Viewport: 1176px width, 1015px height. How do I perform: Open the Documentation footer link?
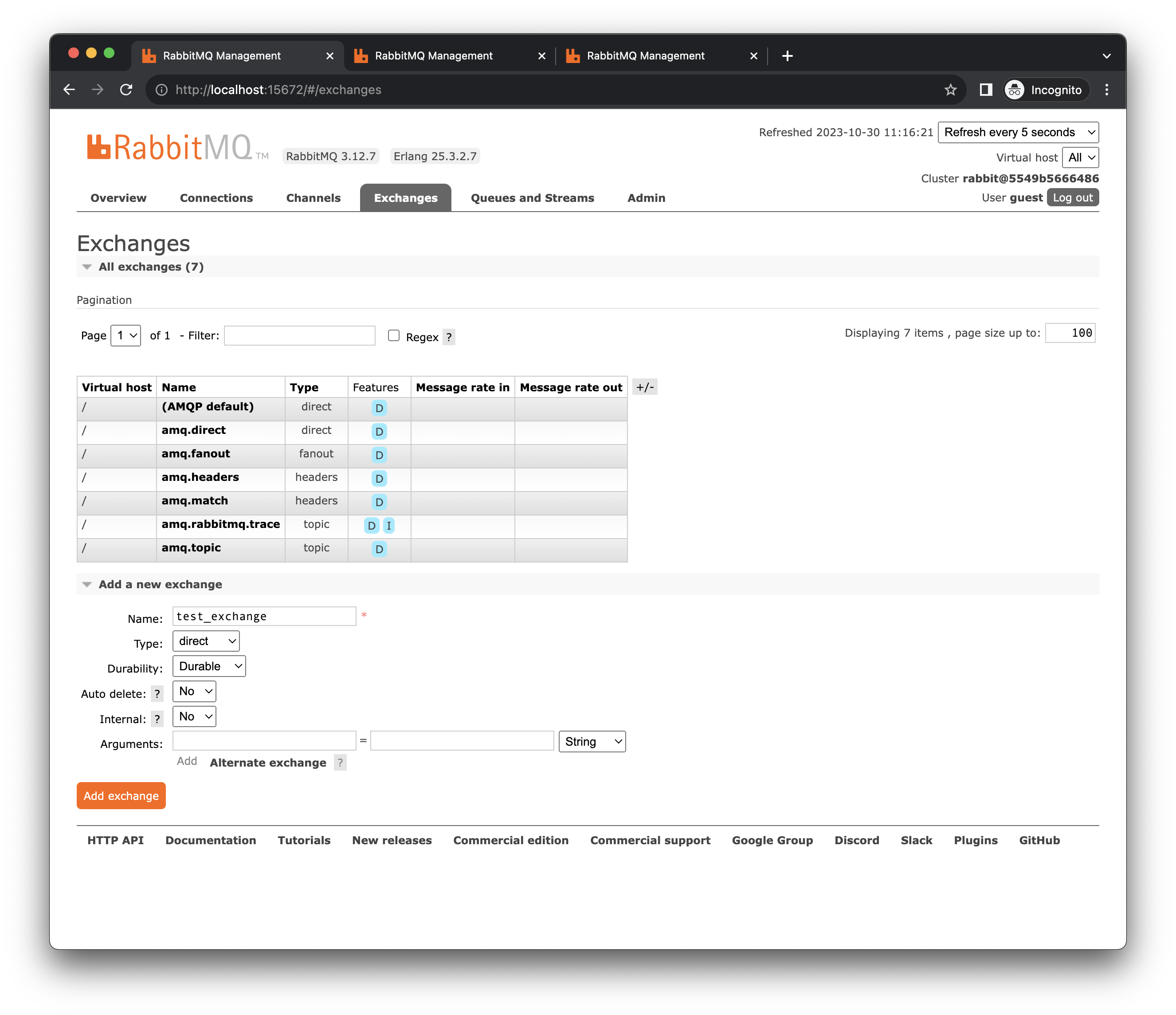coord(211,841)
